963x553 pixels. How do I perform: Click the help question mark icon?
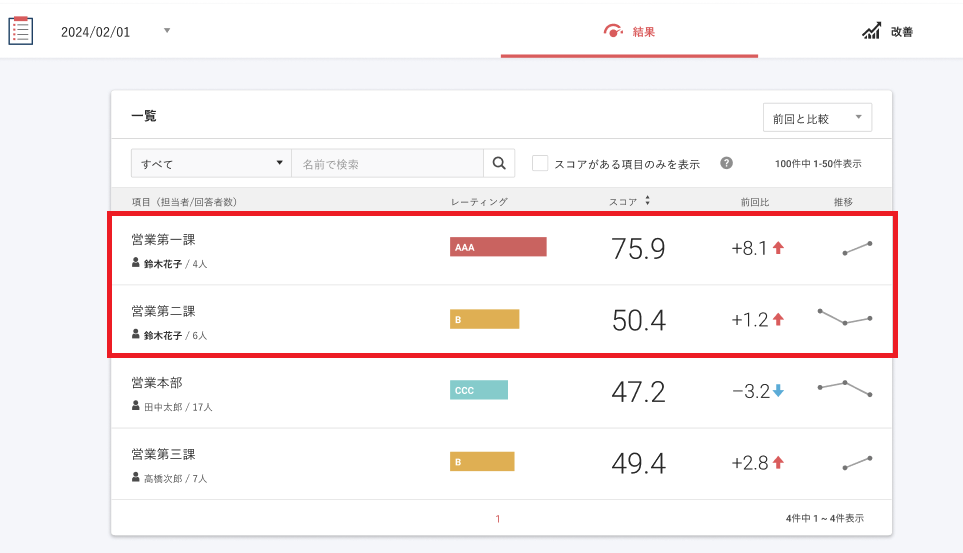[x=727, y=163]
